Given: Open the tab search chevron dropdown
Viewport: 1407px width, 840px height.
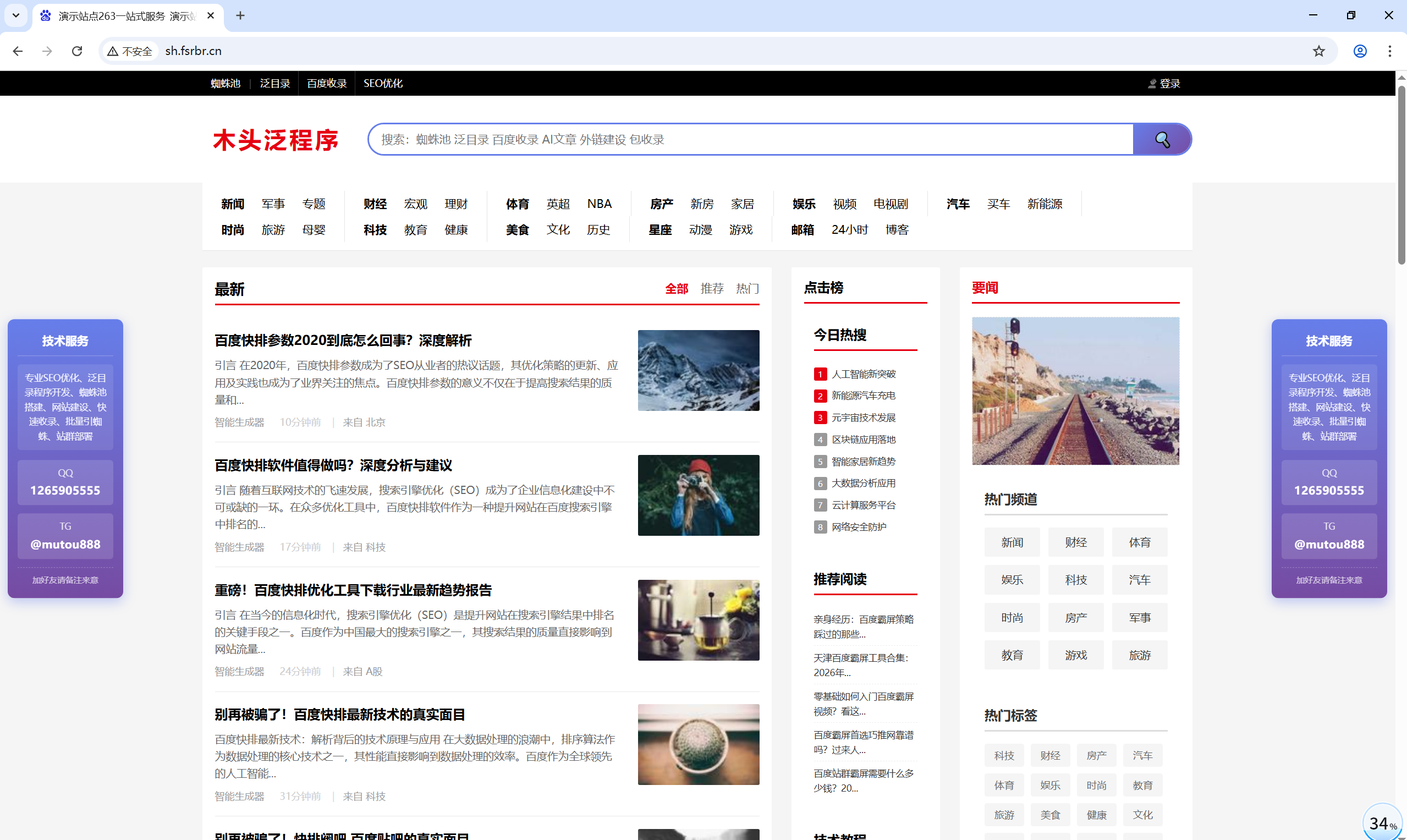Looking at the screenshot, I should (x=16, y=16).
